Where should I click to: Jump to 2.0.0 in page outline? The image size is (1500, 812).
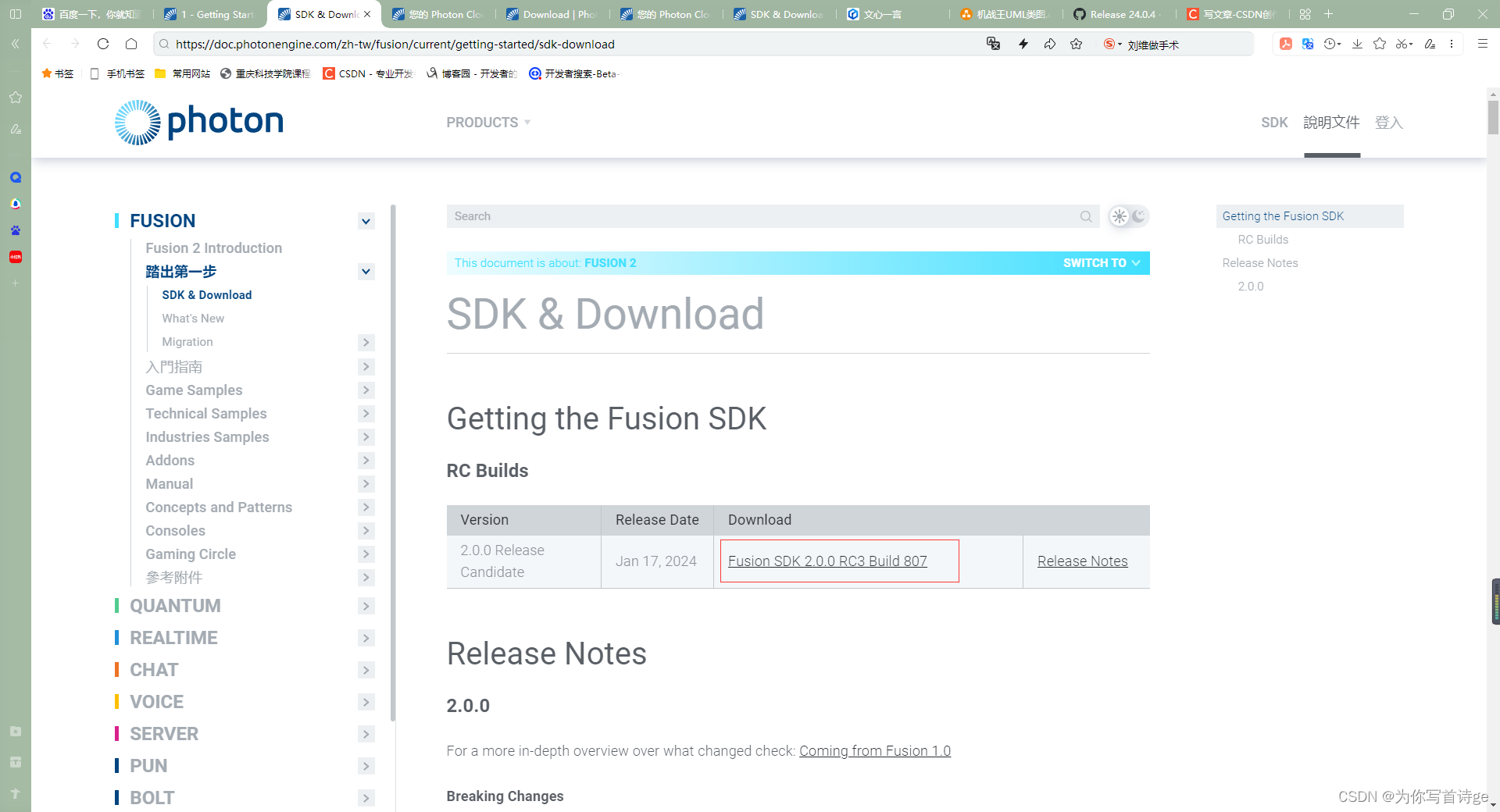click(x=1250, y=287)
